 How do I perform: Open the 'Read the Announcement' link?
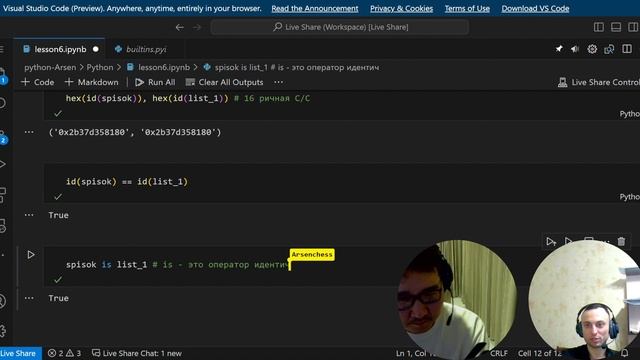(315, 9)
